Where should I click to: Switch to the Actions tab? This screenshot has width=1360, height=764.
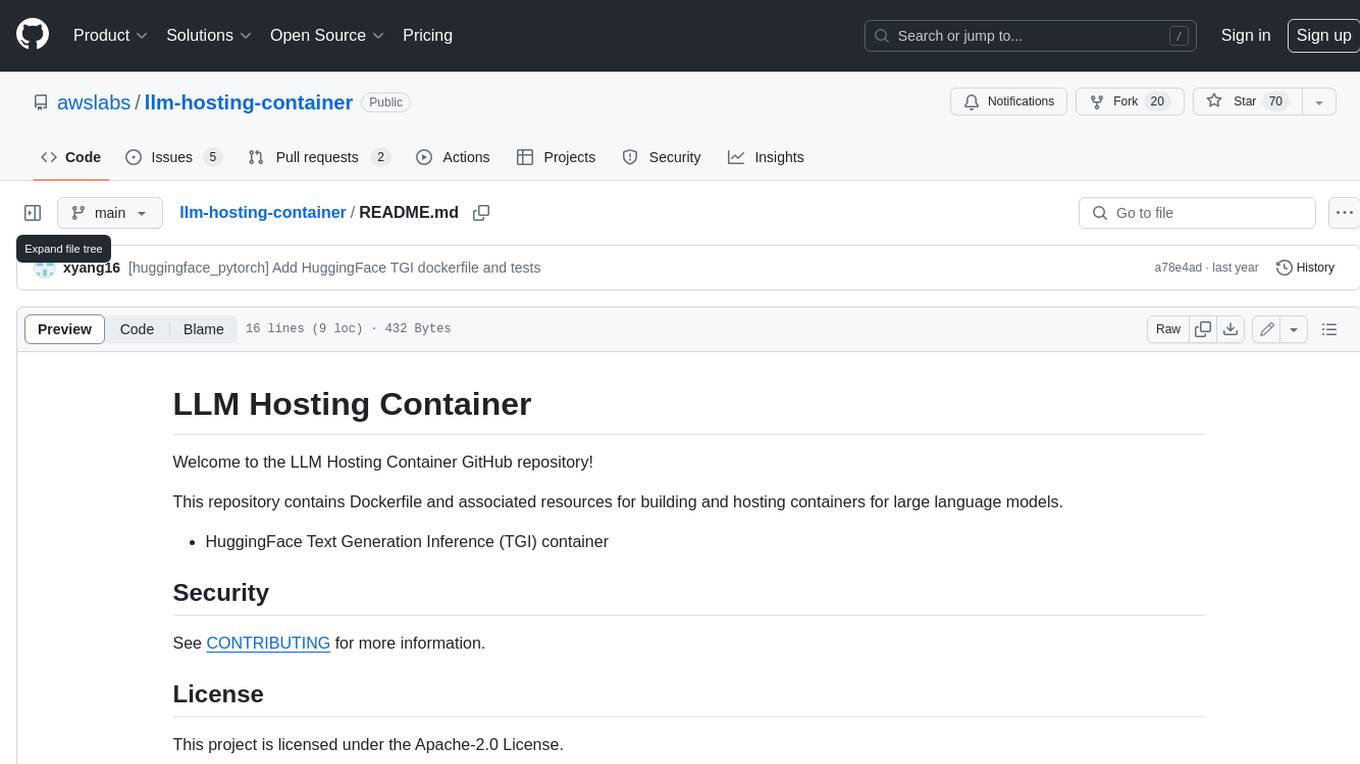coord(453,157)
